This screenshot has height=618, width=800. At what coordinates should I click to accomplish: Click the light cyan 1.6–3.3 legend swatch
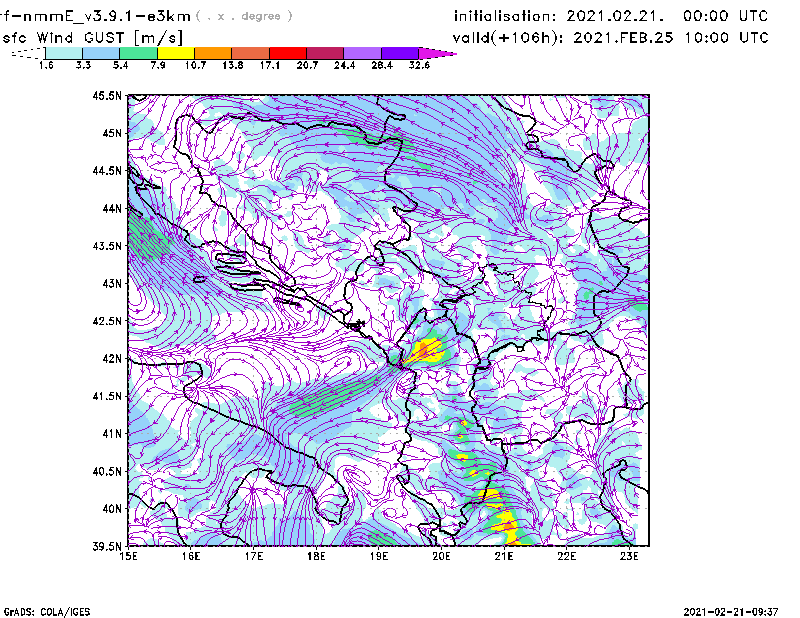tap(64, 53)
